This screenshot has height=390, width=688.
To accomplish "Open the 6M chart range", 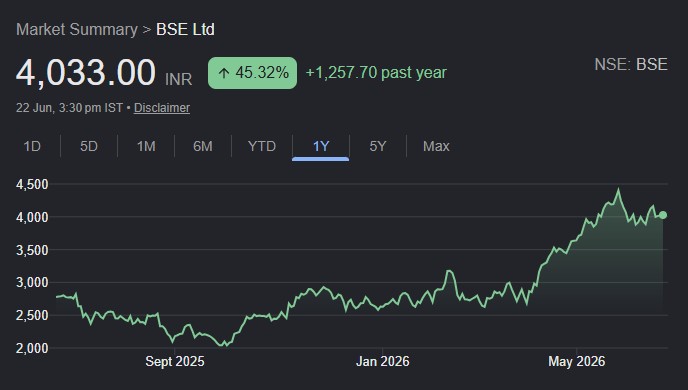I will pos(203,146).
